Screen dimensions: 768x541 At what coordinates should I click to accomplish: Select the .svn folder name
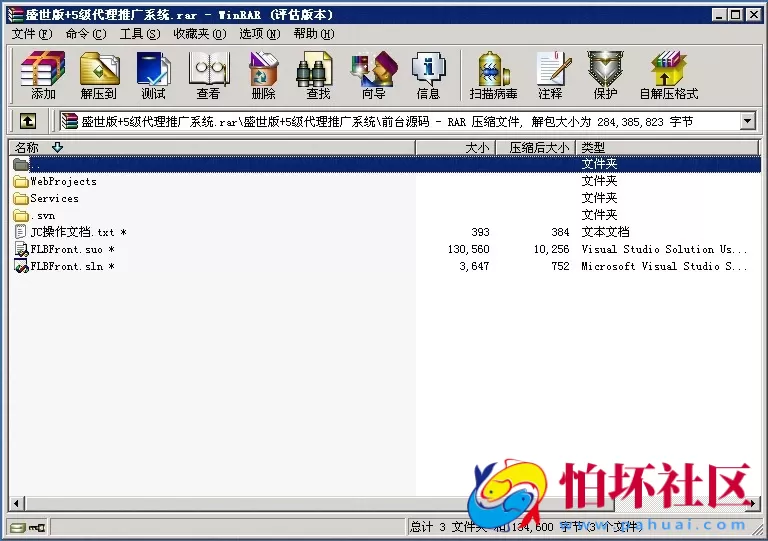(x=43, y=215)
